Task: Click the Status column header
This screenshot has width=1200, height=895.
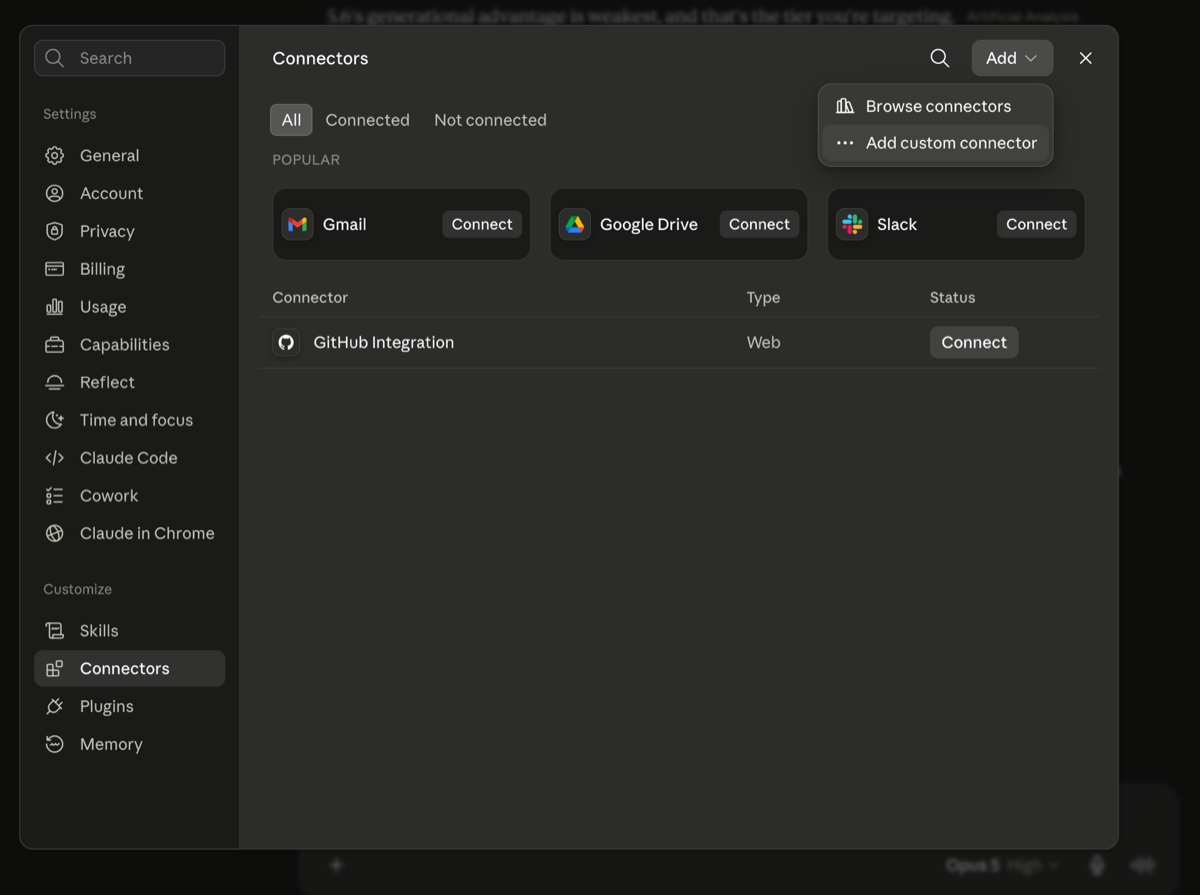Action: (x=952, y=298)
